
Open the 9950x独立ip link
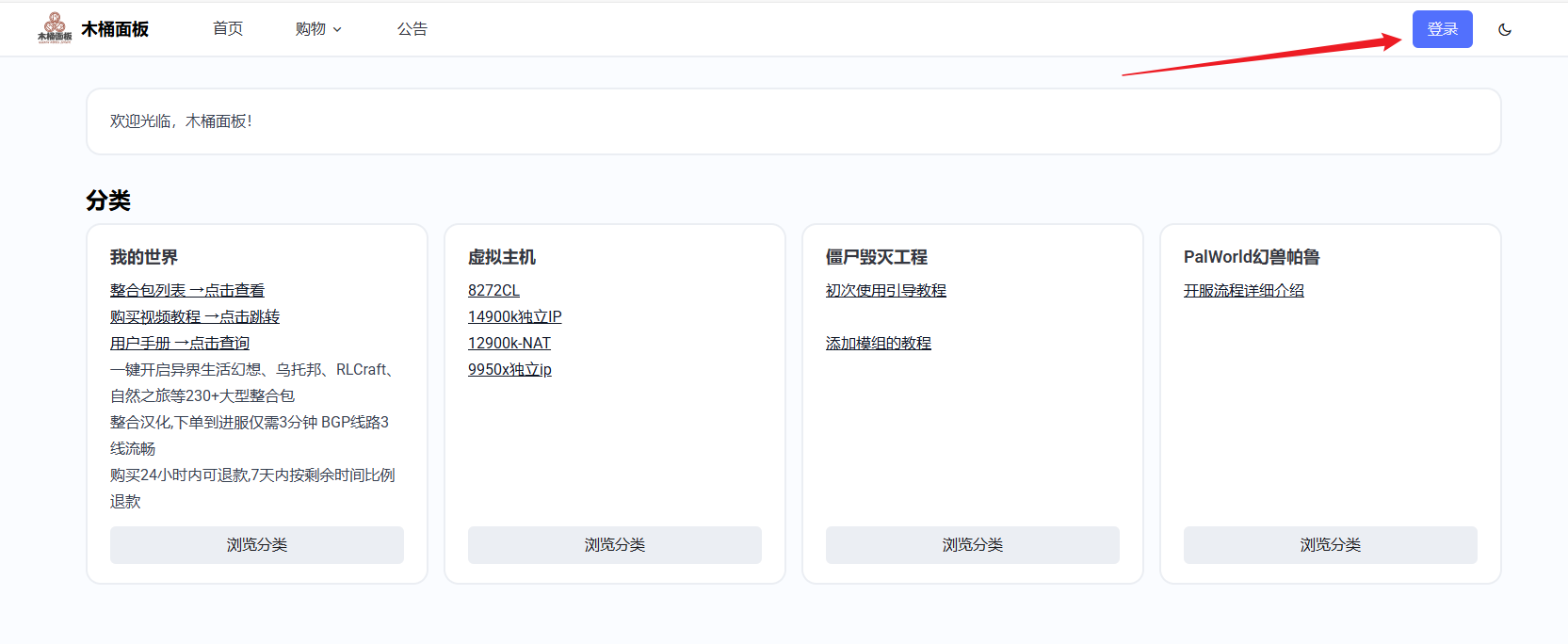click(x=509, y=370)
